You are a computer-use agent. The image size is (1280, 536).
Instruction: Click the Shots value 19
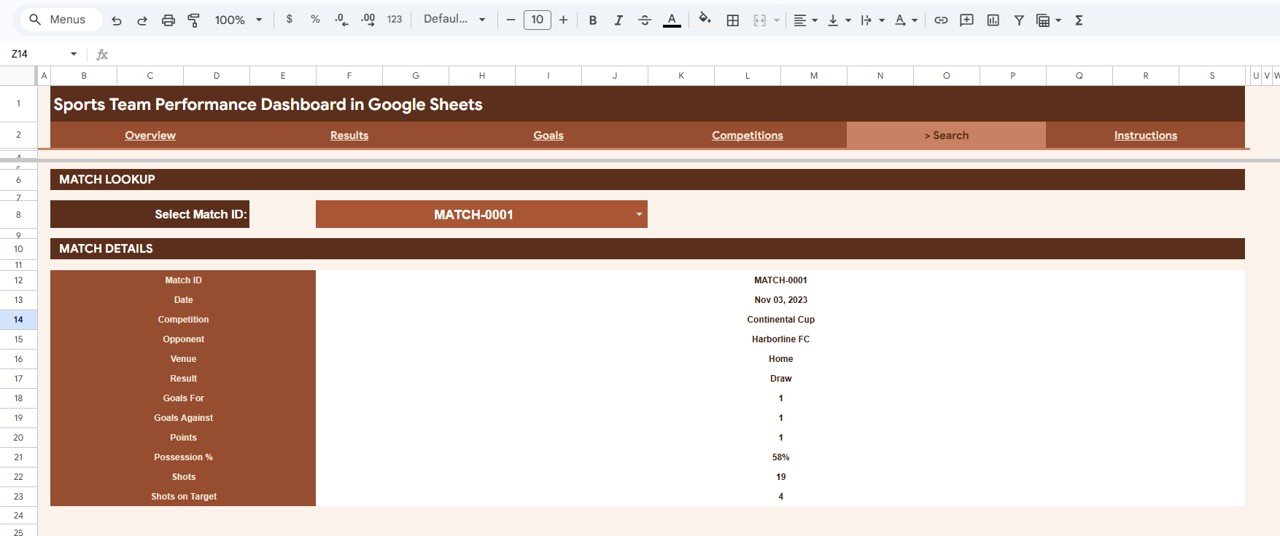[781, 477]
